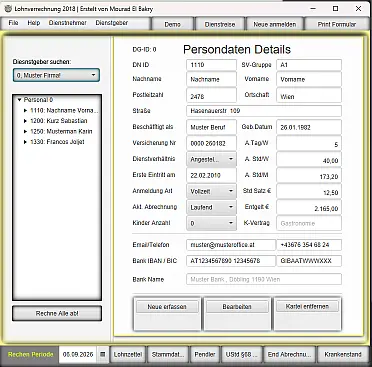This screenshot has height=367, width=372.
Task: Click the telephone field +43676 354 68 24
Action: (309, 245)
